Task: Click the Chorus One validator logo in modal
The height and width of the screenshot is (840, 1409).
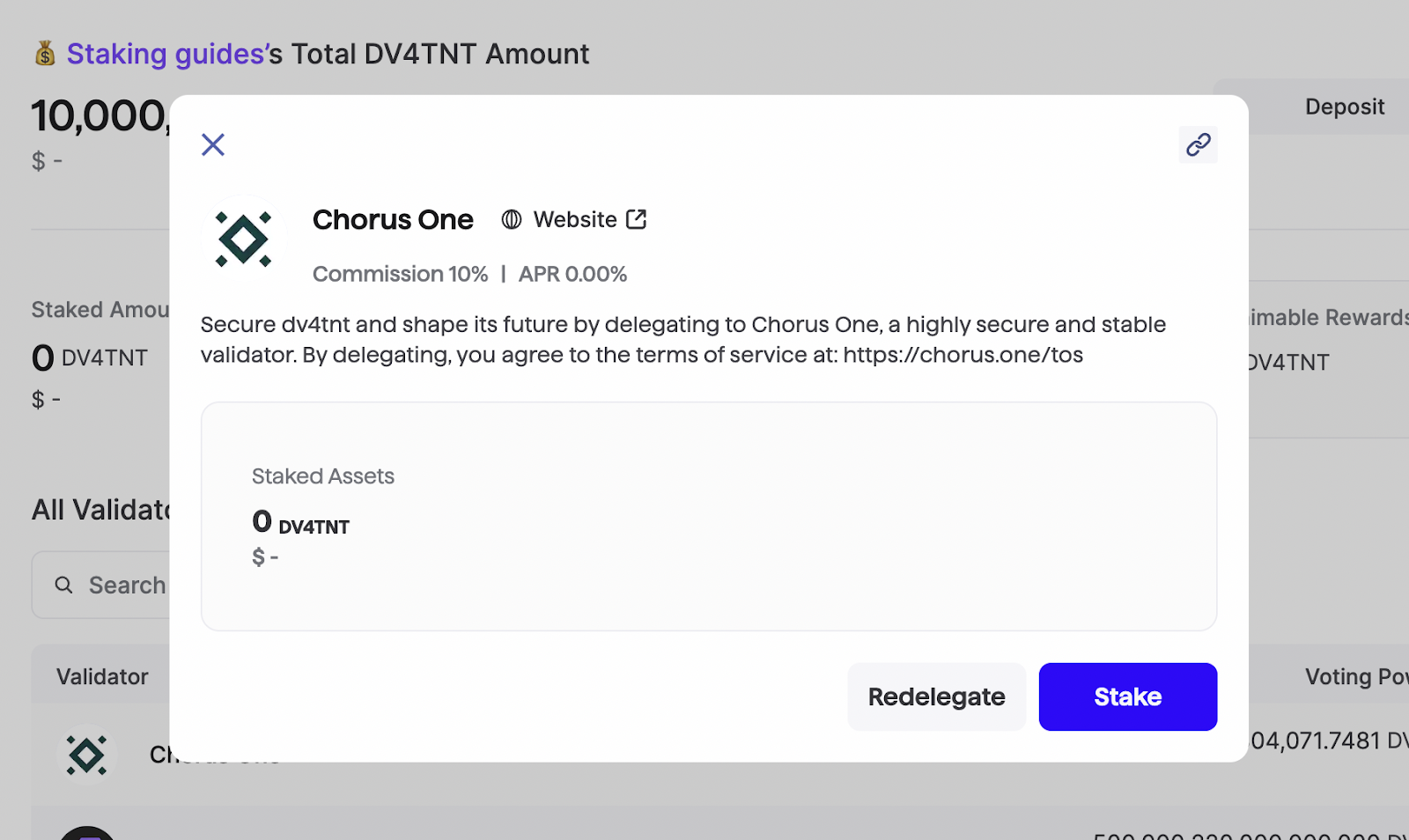Action: click(242, 239)
